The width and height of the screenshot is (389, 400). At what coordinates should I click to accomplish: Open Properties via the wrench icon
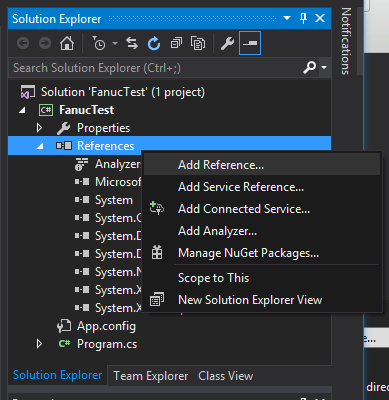[x=227, y=43]
